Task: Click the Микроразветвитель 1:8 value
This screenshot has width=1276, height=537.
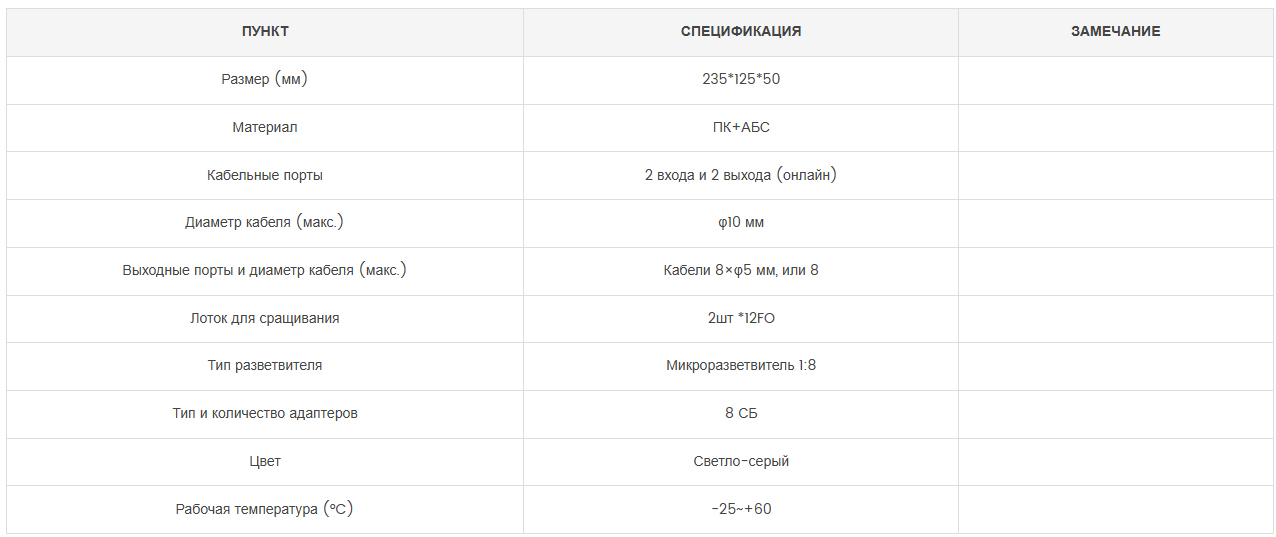Action: tap(741, 366)
